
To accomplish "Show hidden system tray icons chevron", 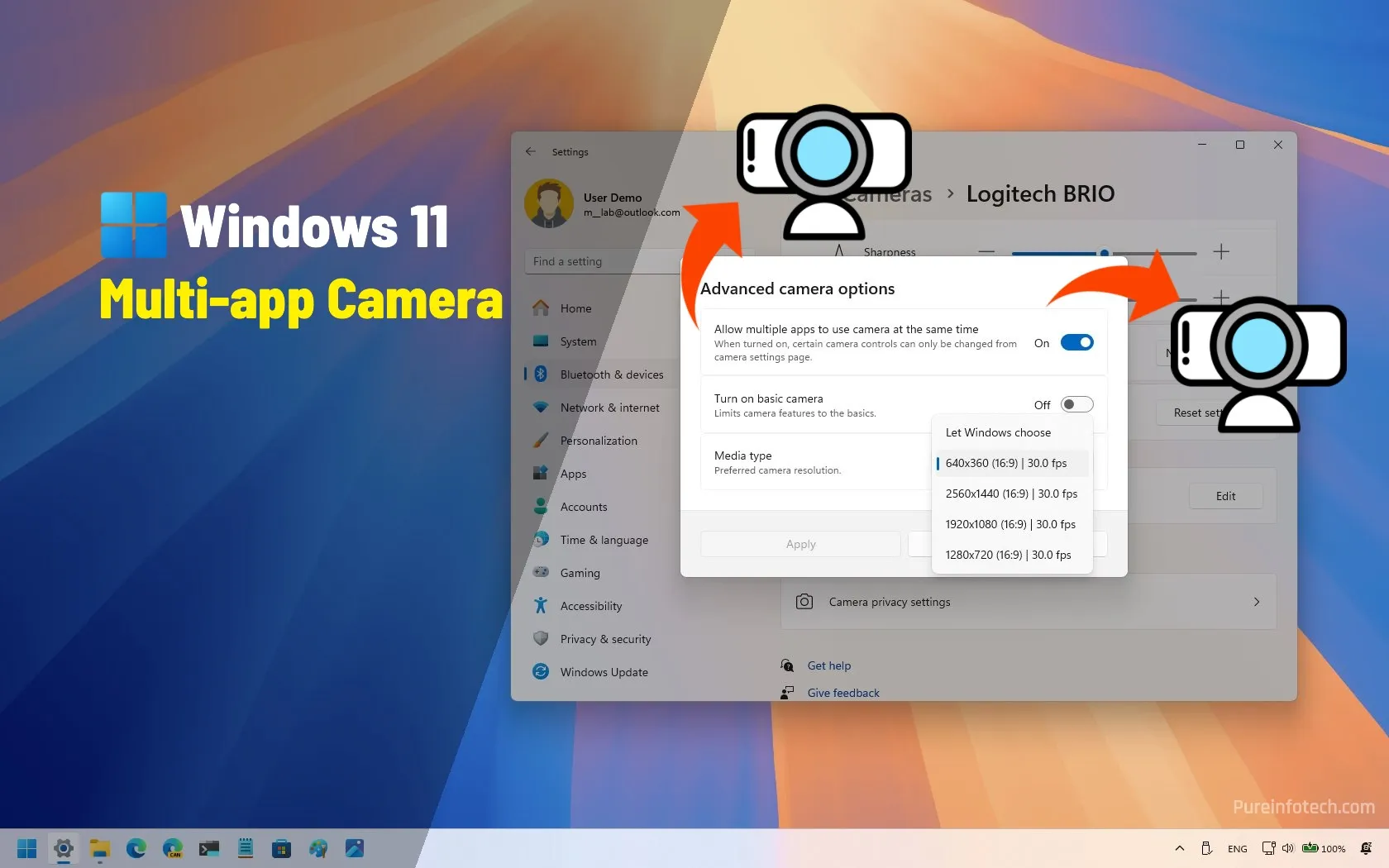I will (1180, 848).
